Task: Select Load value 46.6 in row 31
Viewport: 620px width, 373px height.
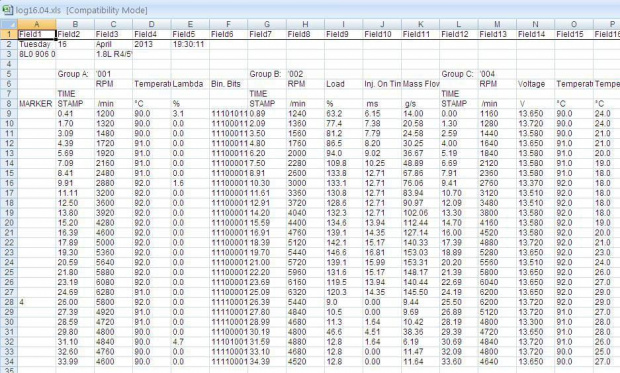Action: coord(343,331)
